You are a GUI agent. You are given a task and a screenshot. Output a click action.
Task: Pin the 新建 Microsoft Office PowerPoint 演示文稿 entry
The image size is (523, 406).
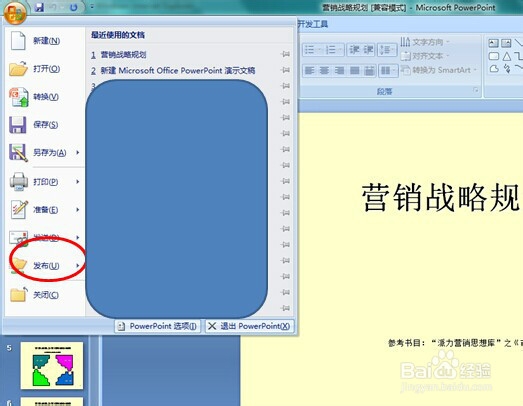286,70
